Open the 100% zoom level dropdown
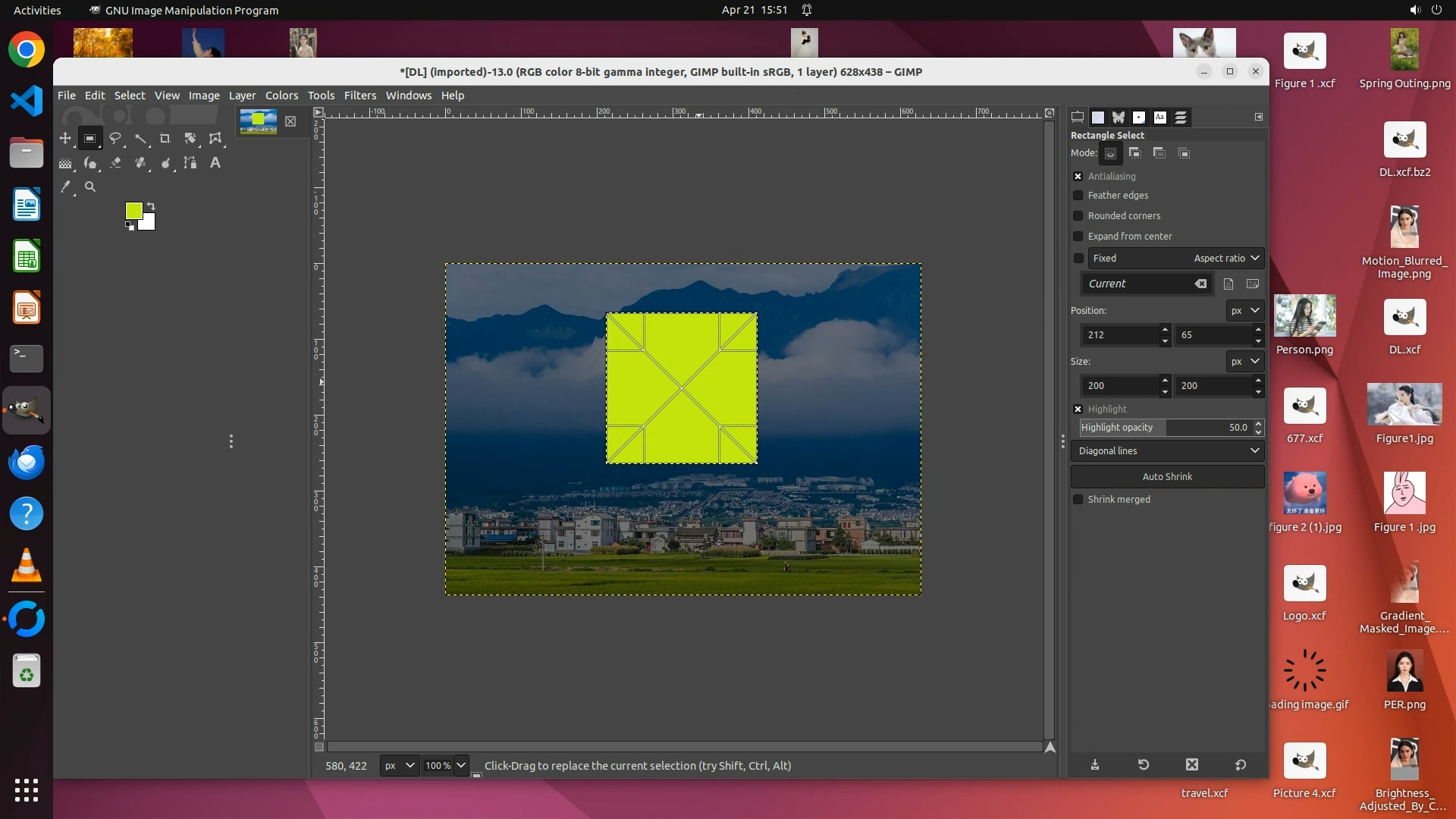 [x=460, y=765]
